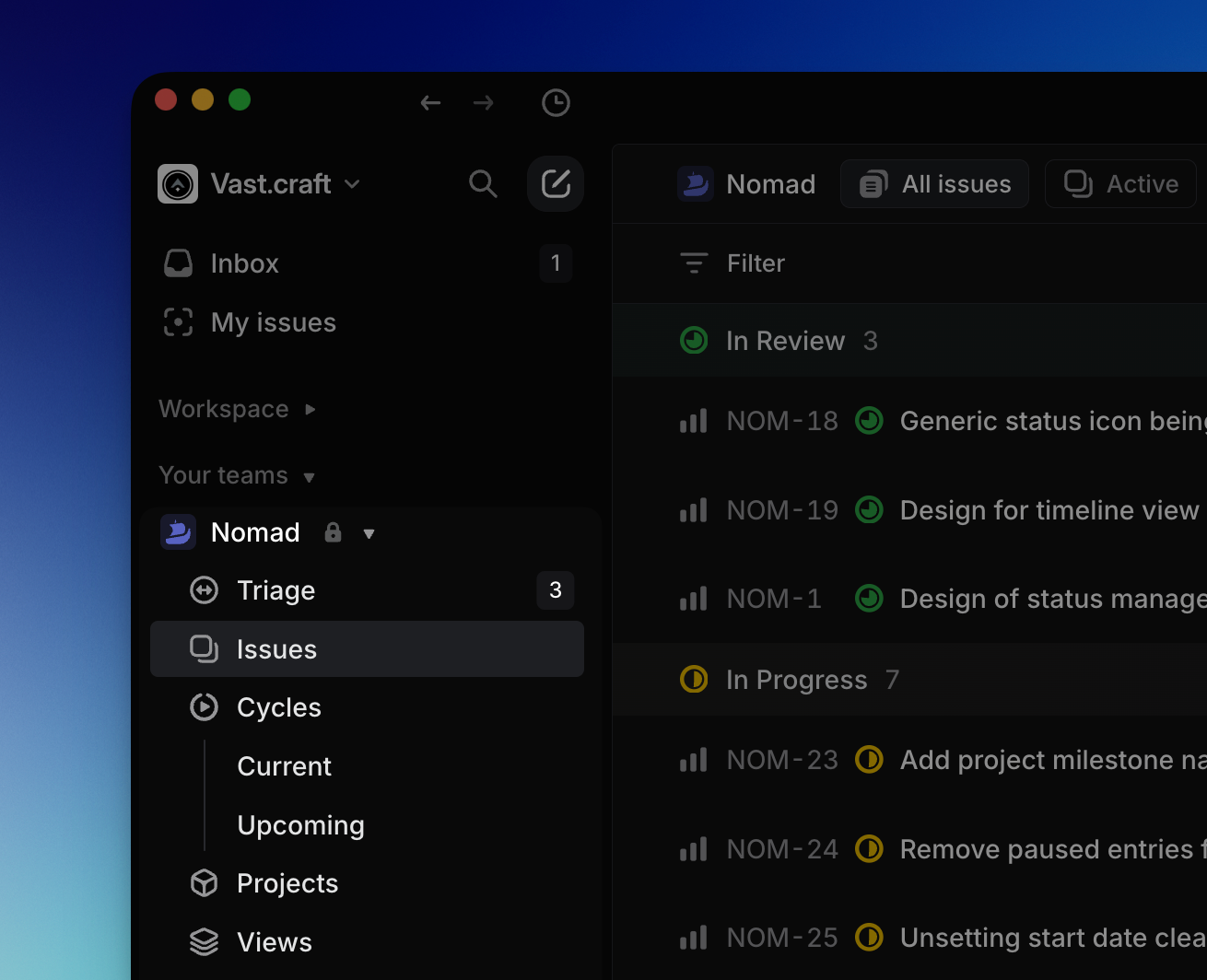Click the Projects cube icon
The image size is (1207, 980).
204,882
